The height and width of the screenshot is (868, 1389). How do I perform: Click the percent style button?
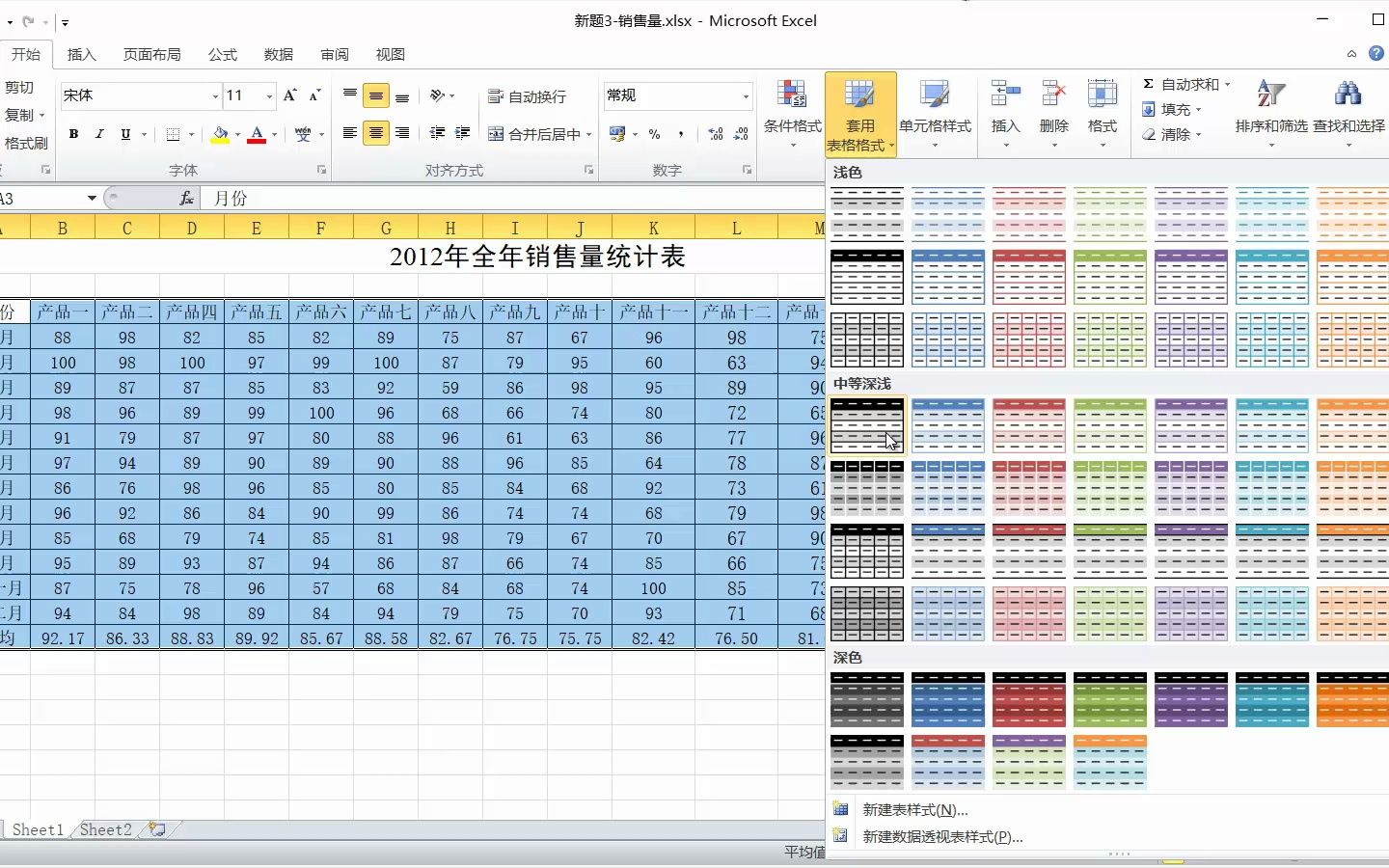click(x=655, y=134)
